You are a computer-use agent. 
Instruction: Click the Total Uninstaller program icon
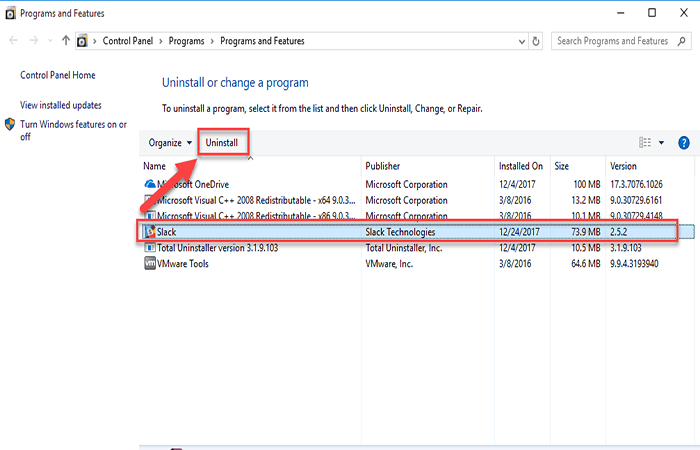(x=150, y=248)
